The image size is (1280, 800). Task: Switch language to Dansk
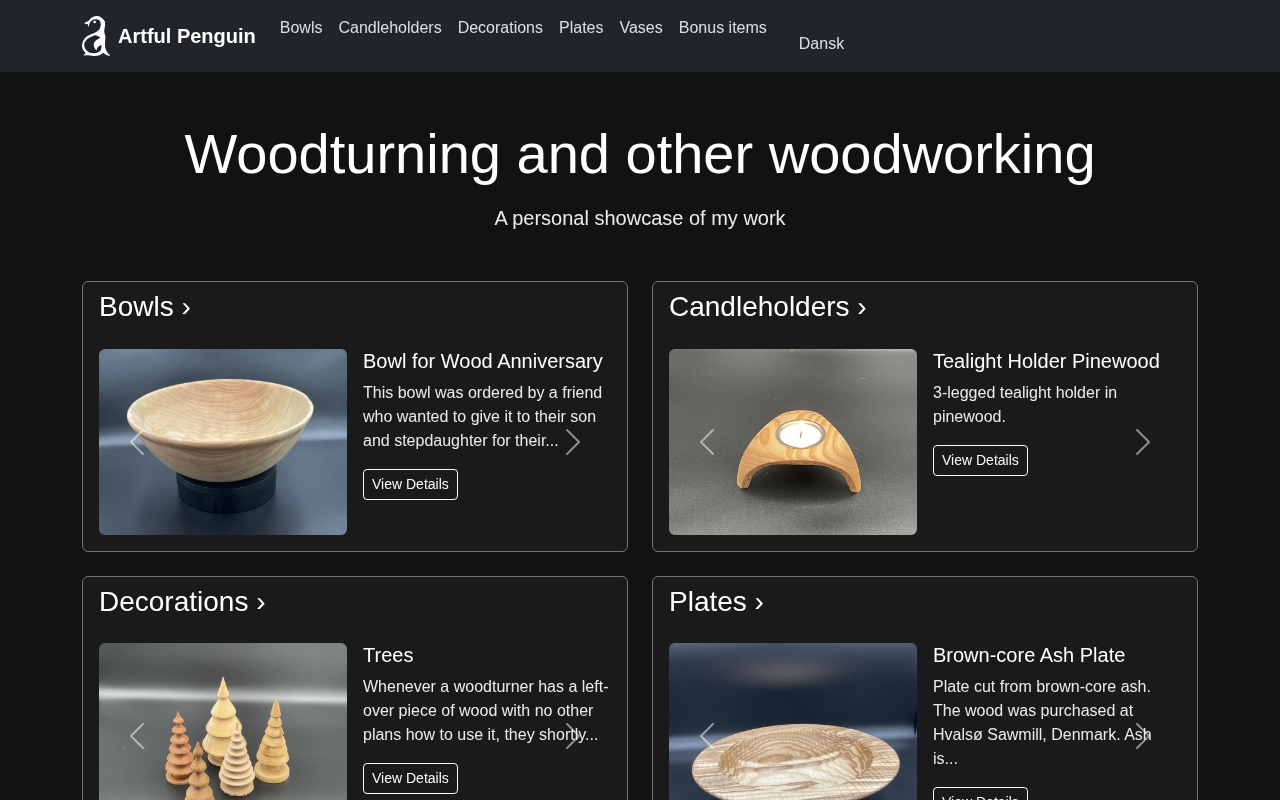pyautogui.click(x=821, y=44)
